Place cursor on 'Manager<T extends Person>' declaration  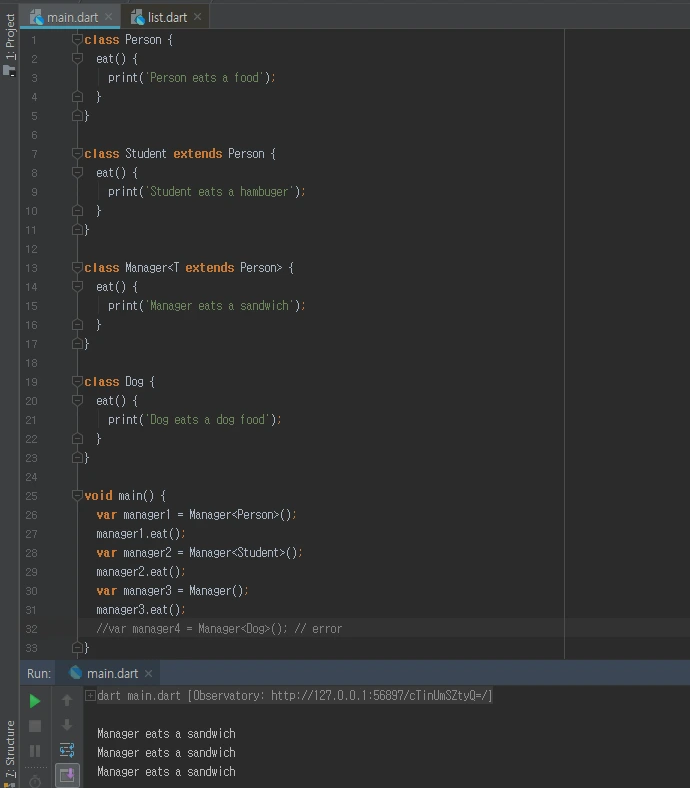coord(204,268)
